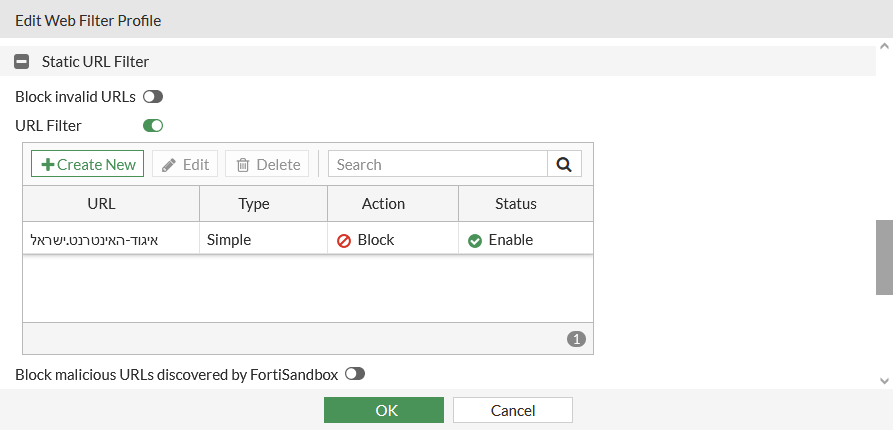Turn off the URL Filter switch
893x430 pixels.
153,126
